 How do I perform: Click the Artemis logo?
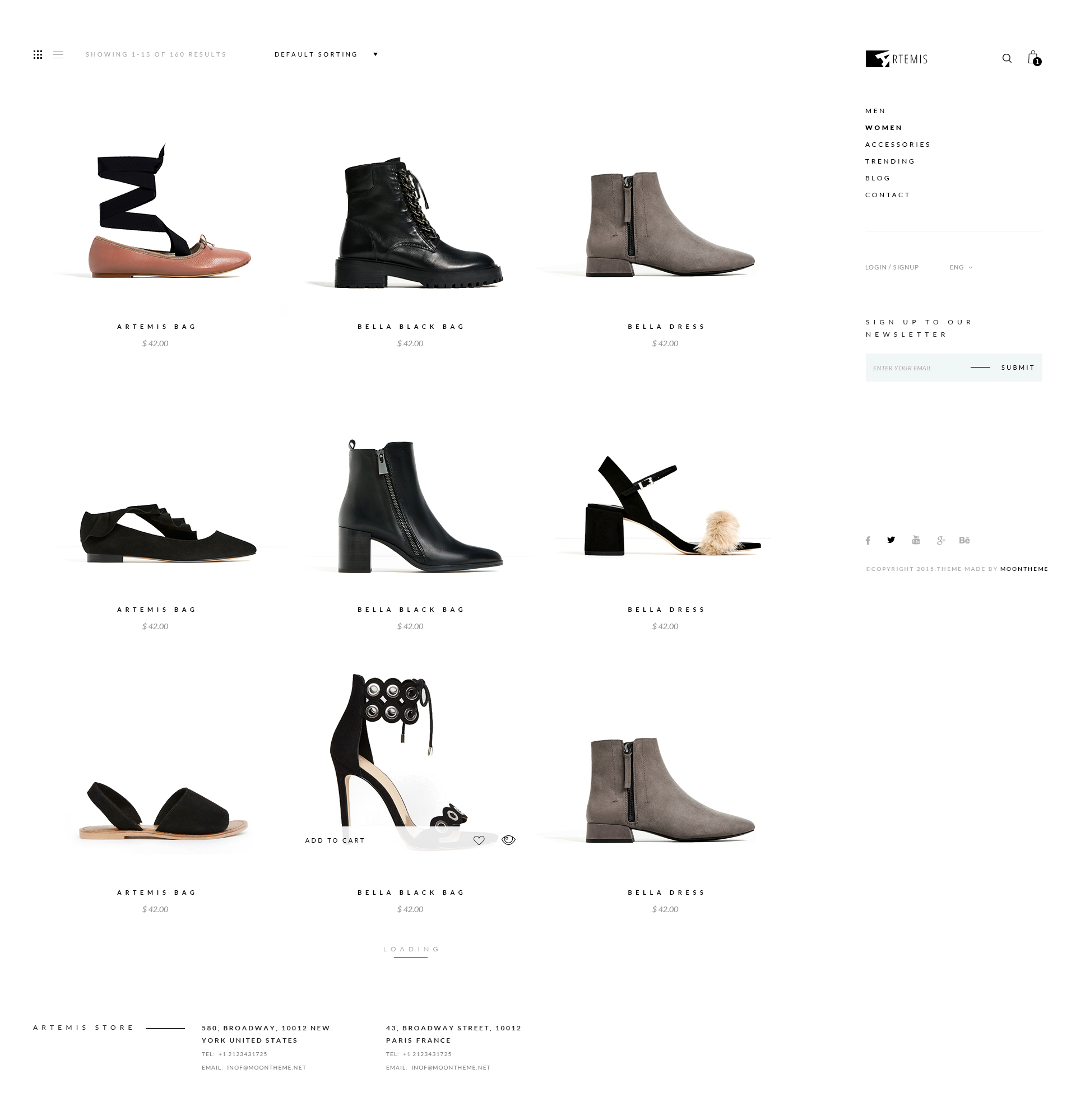click(x=896, y=59)
